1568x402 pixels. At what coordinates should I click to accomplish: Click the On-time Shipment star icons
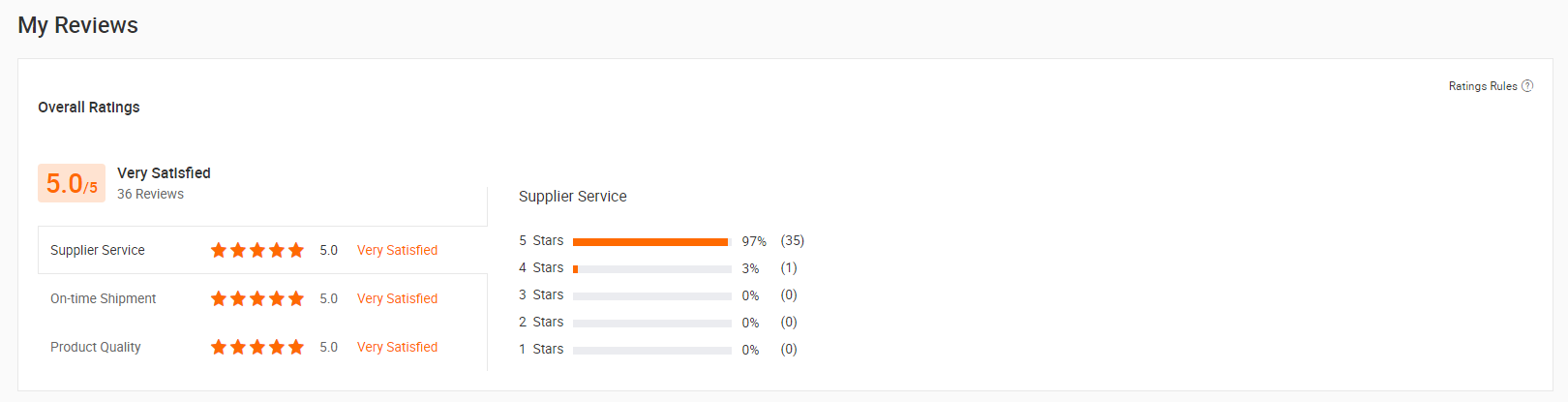(257, 298)
